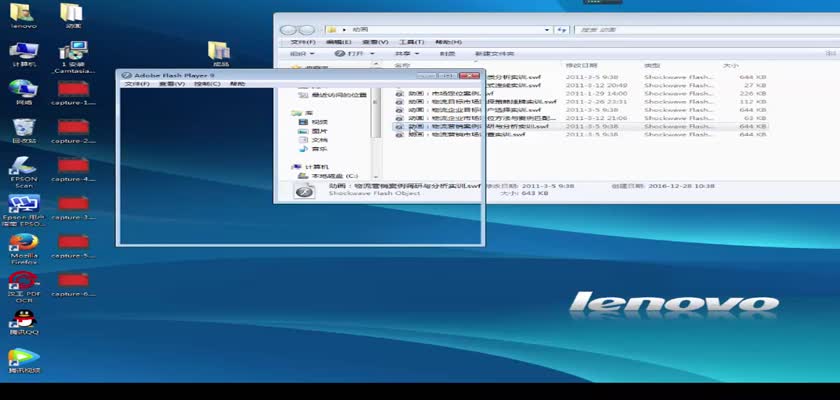Image resolution: width=840 pixels, height=400 pixels.
Task: Open the 编辑(E) menu in Explorer
Action: (x=339, y=42)
